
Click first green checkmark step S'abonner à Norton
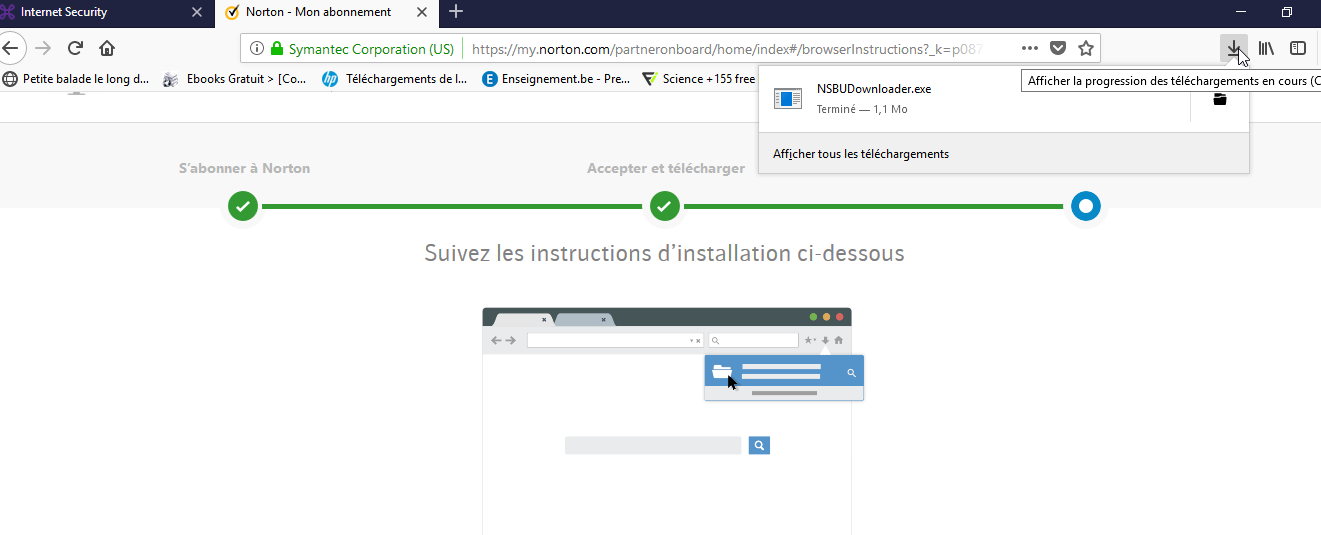(x=243, y=207)
